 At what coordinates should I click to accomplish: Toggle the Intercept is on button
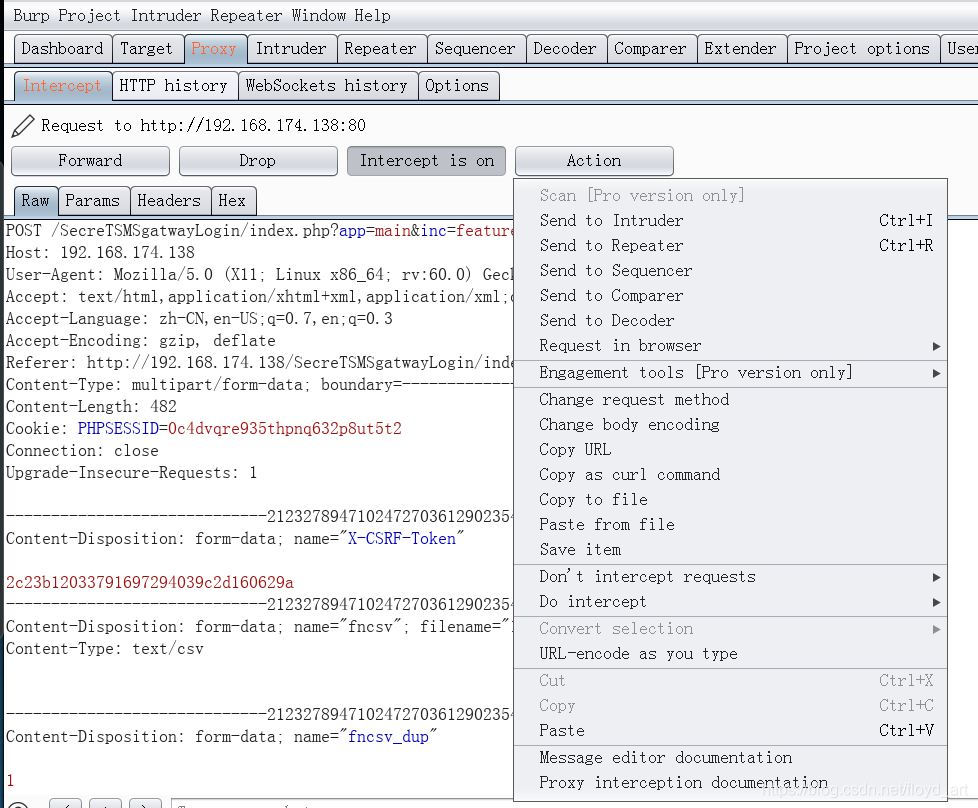pyautogui.click(x=427, y=161)
